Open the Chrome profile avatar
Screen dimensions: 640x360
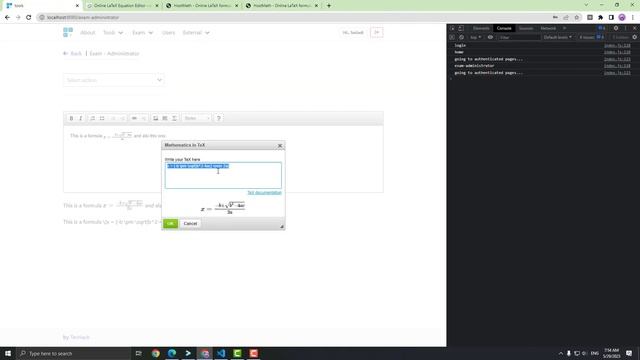click(622, 18)
